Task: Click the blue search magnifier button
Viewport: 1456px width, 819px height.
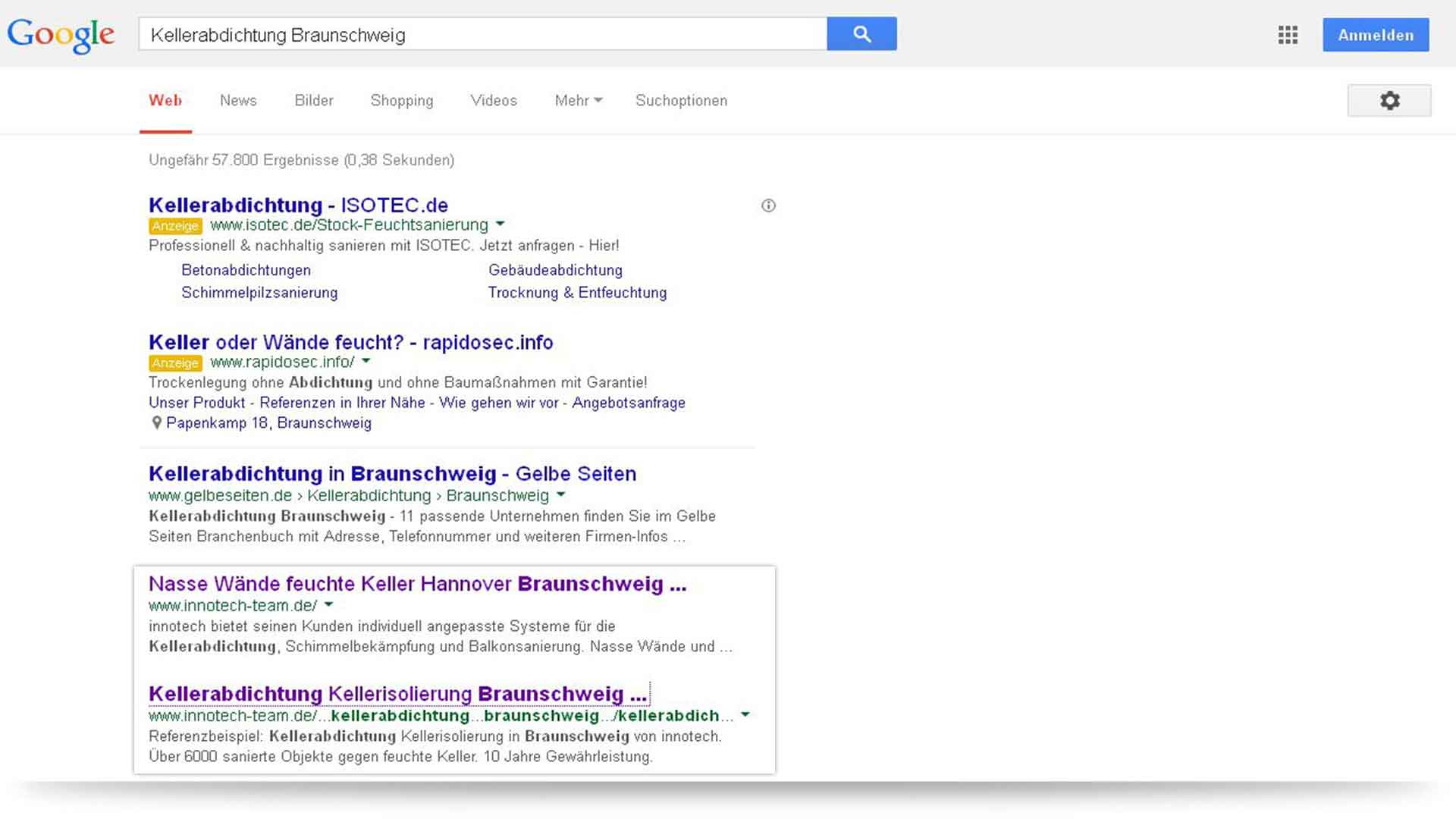Action: coord(861,34)
